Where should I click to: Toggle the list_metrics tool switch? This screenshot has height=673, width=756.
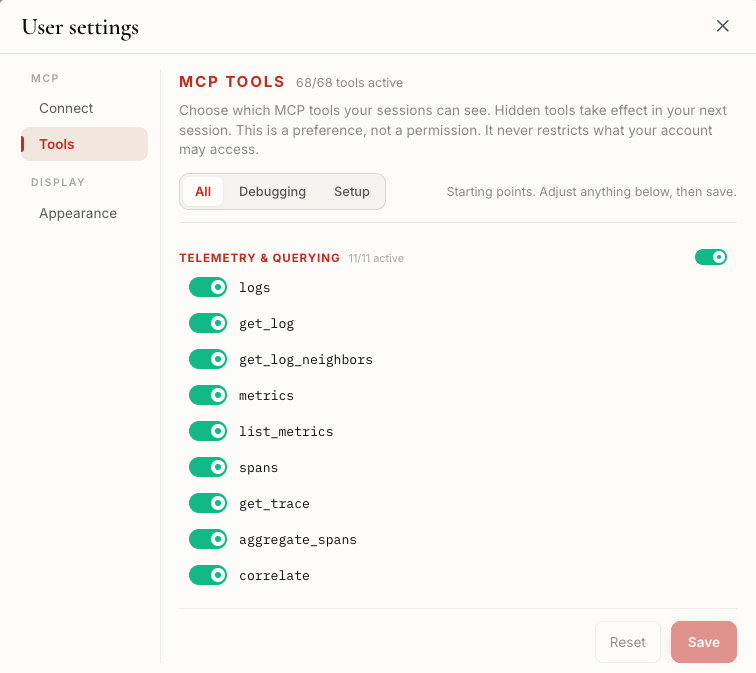click(208, 431)
